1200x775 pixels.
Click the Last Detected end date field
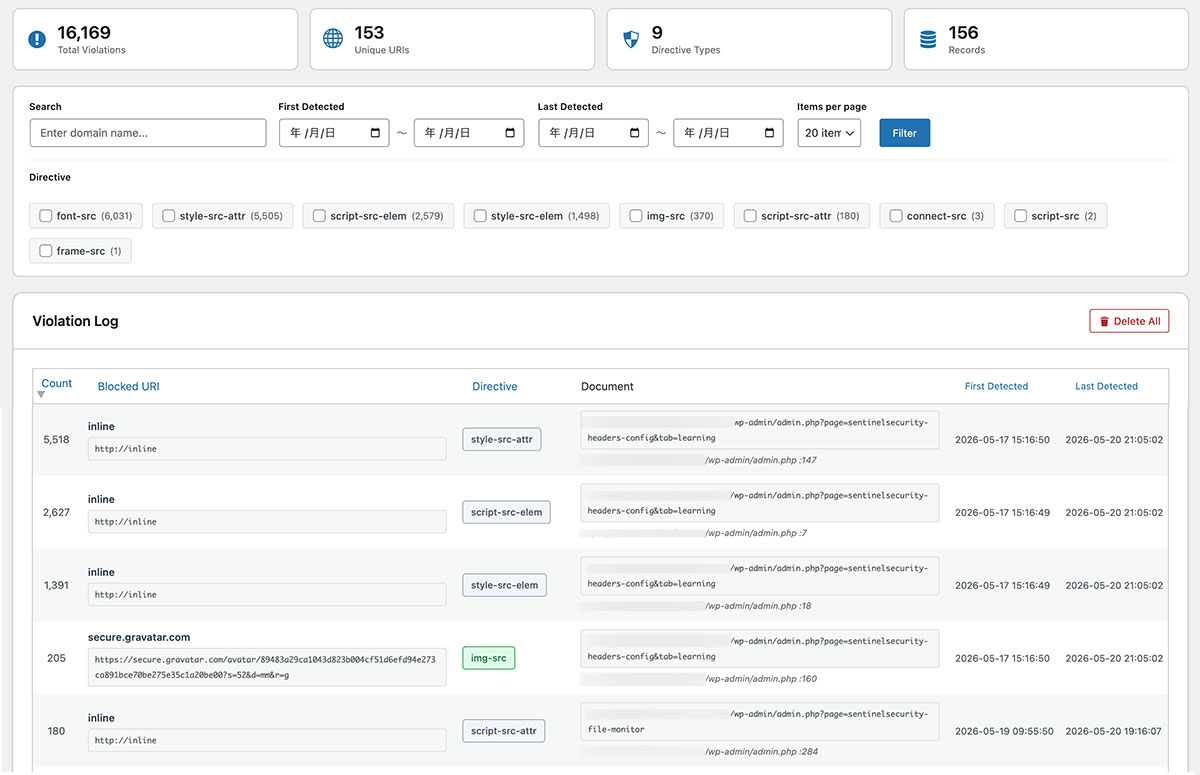[728, 133]
